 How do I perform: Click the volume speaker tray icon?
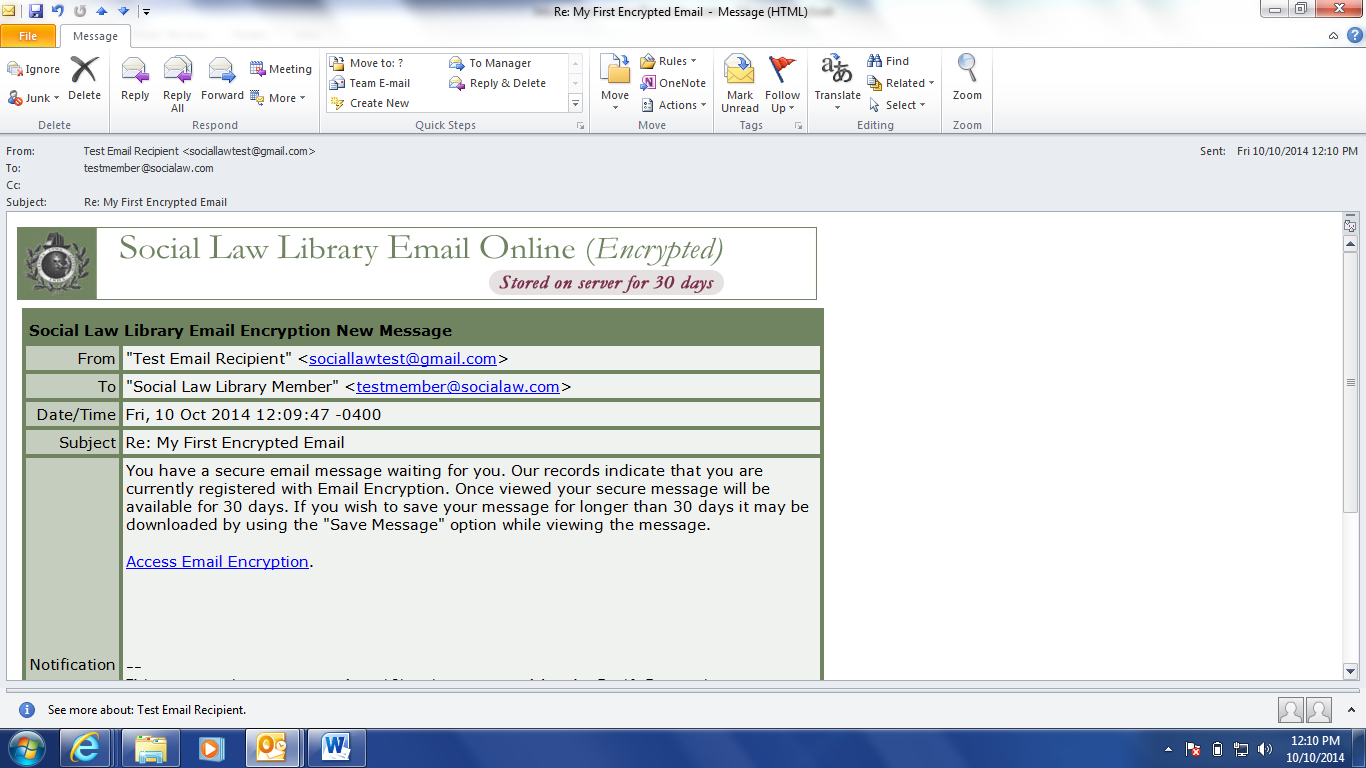pos(1266,748)
